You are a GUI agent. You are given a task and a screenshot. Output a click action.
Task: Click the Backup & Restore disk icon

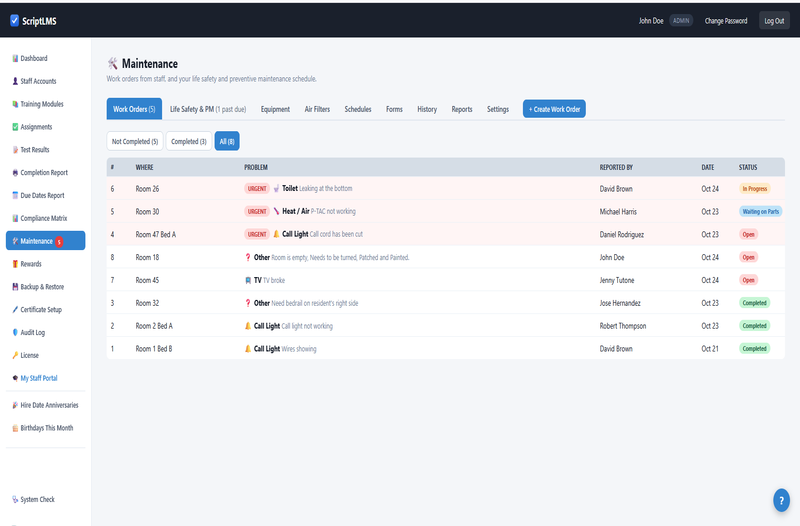(x=15, y=287)
